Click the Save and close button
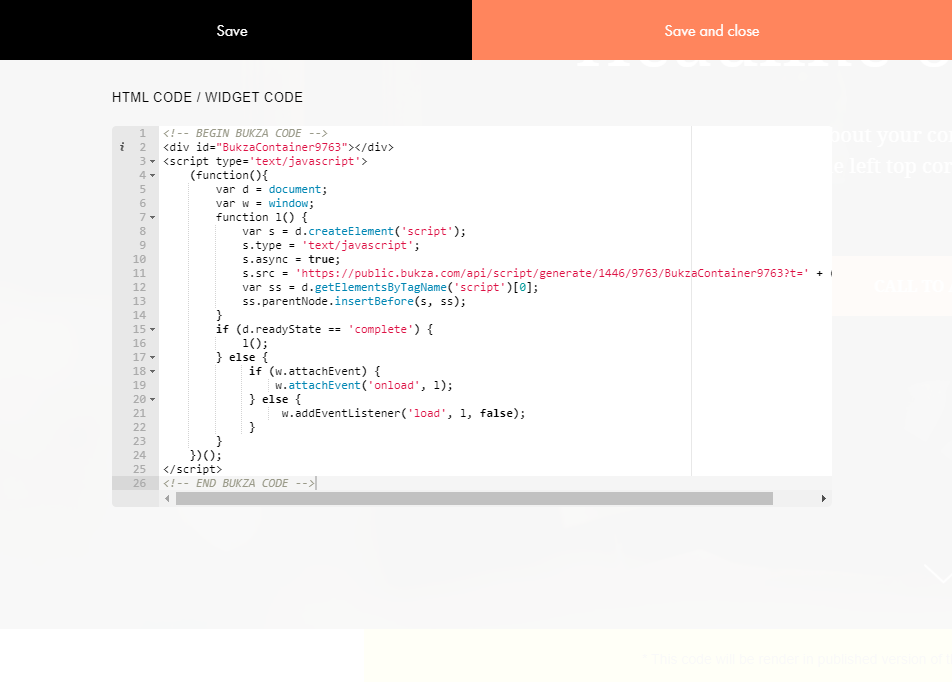 711,31
